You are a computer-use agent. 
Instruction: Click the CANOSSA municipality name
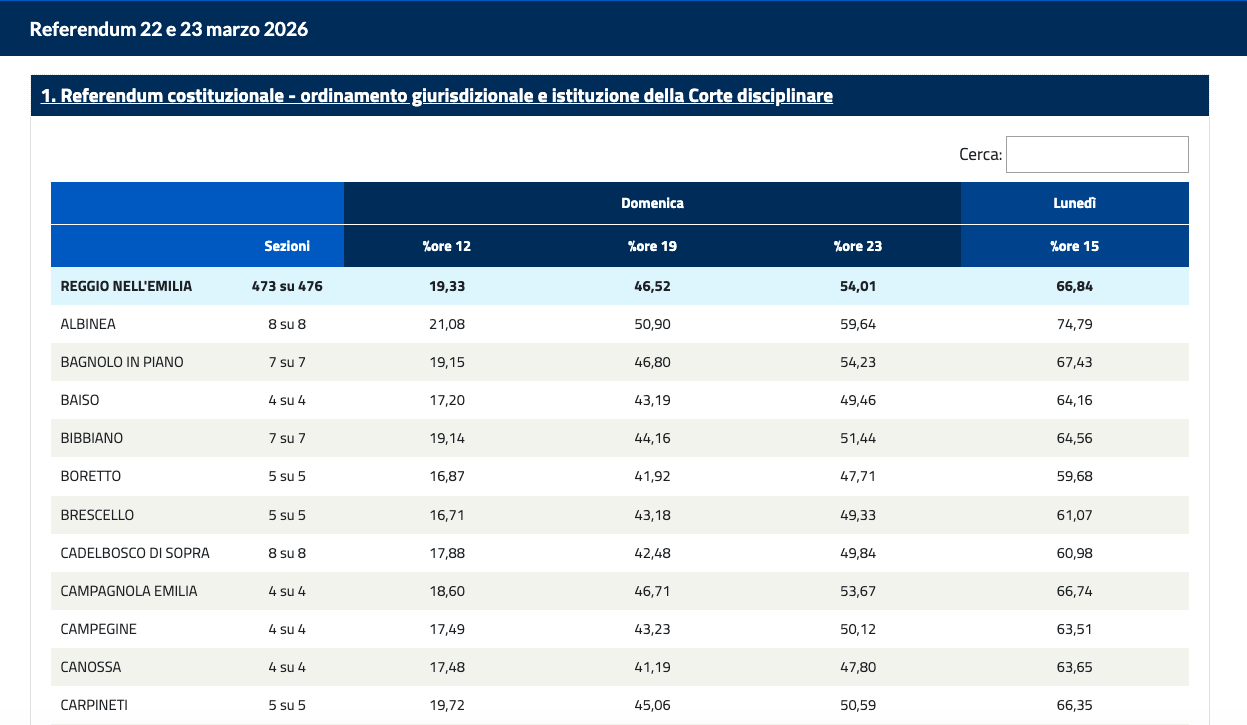click(x=89, y=667)
